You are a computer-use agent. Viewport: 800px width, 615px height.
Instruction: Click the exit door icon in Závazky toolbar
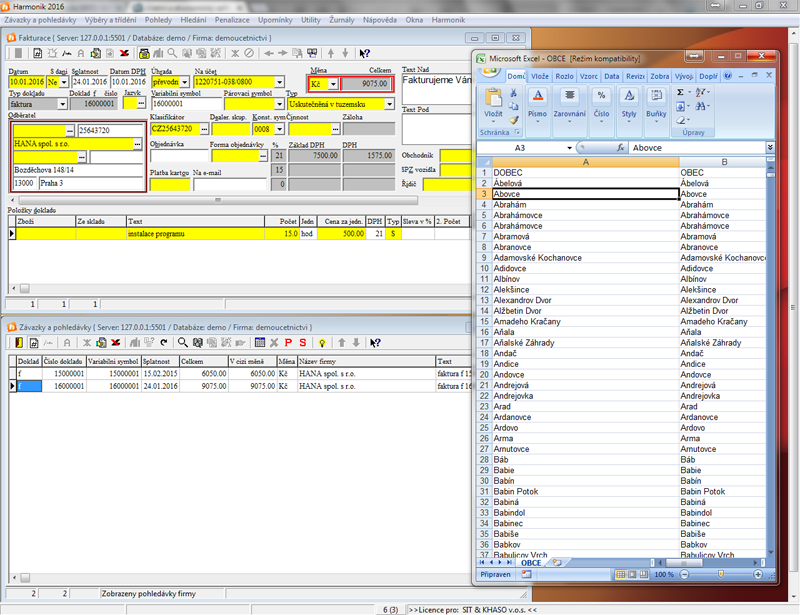tap(19, 342)
